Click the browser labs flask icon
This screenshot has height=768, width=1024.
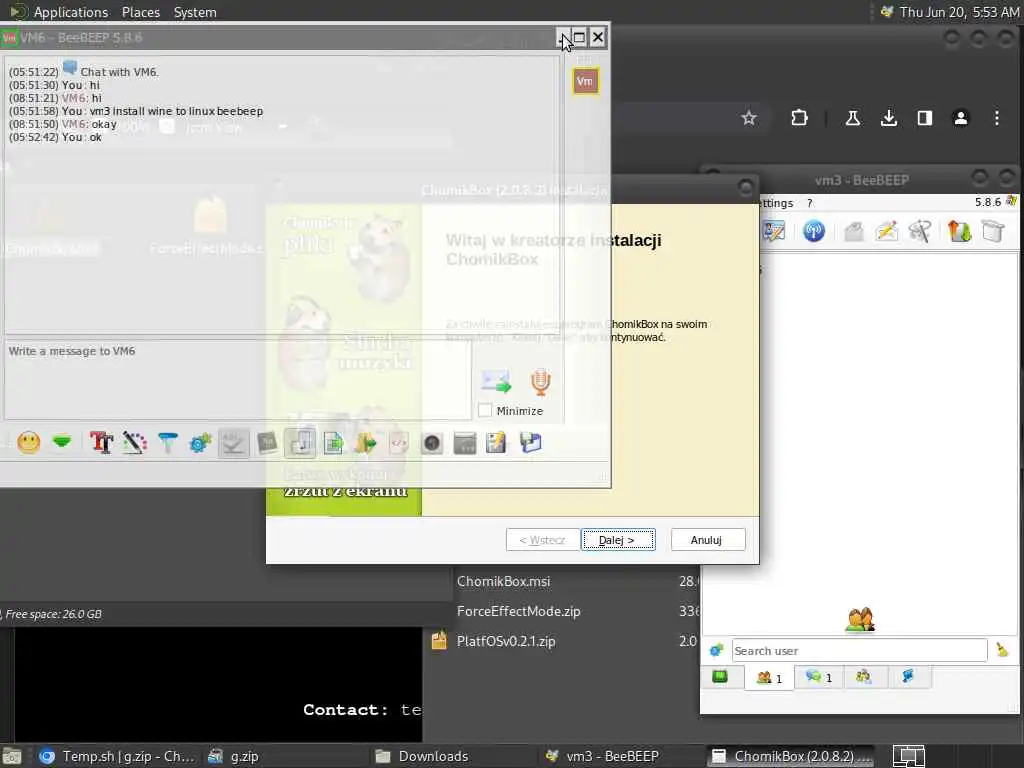(852, 118)
